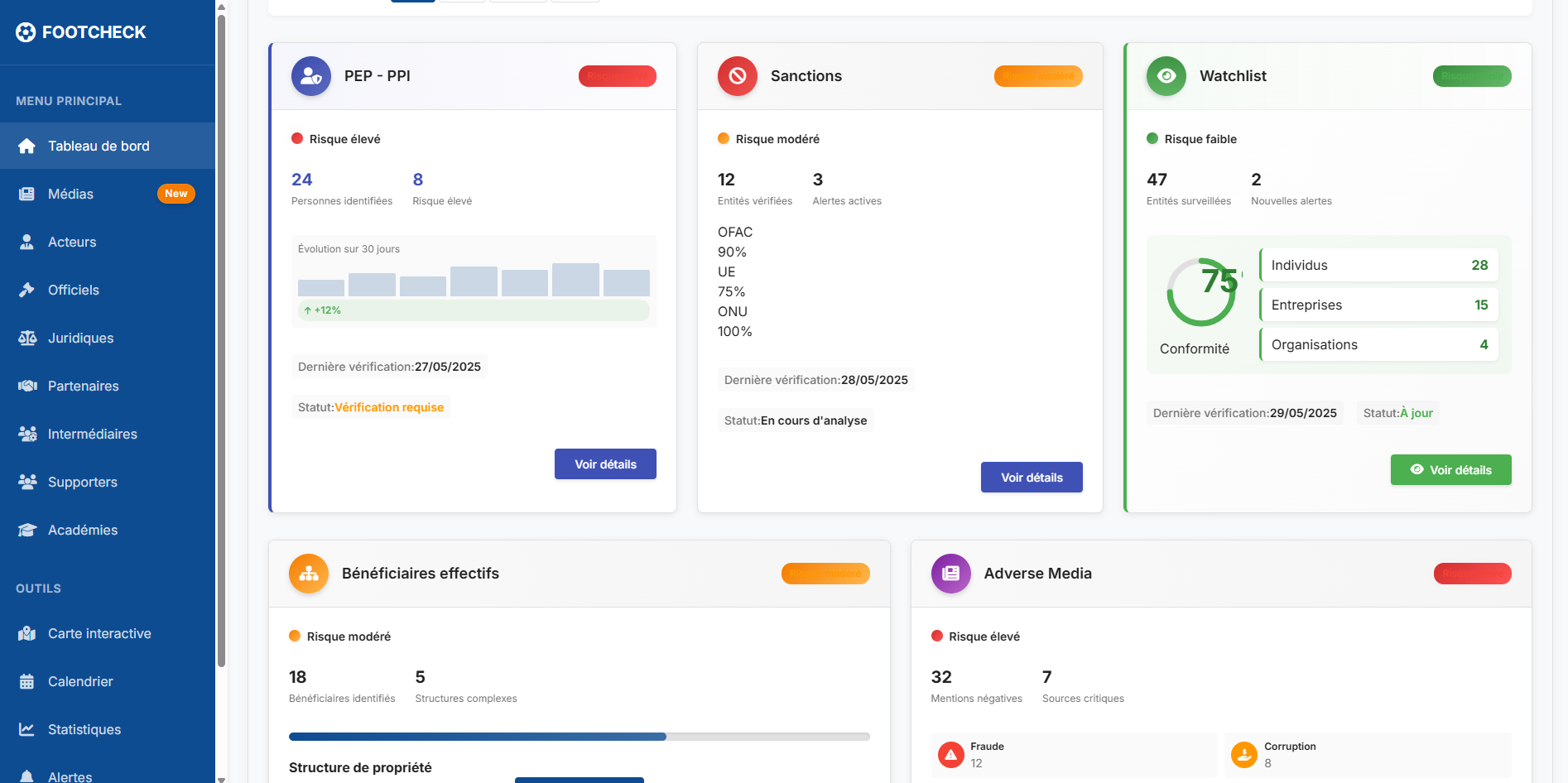Open Médias in the sidebar menu
The width and height of the screenshot is (1568, 783).
click(71, 194)
